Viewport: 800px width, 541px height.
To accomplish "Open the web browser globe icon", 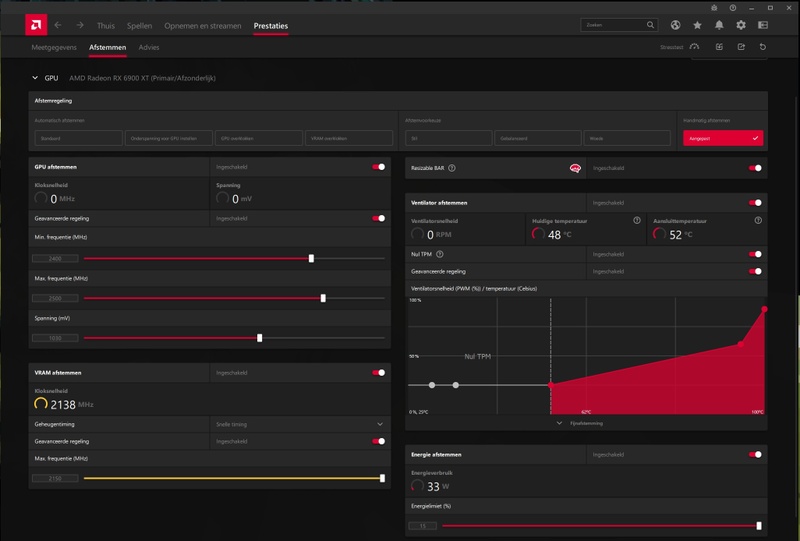I will pyautogui.click(x=676, y=25).
